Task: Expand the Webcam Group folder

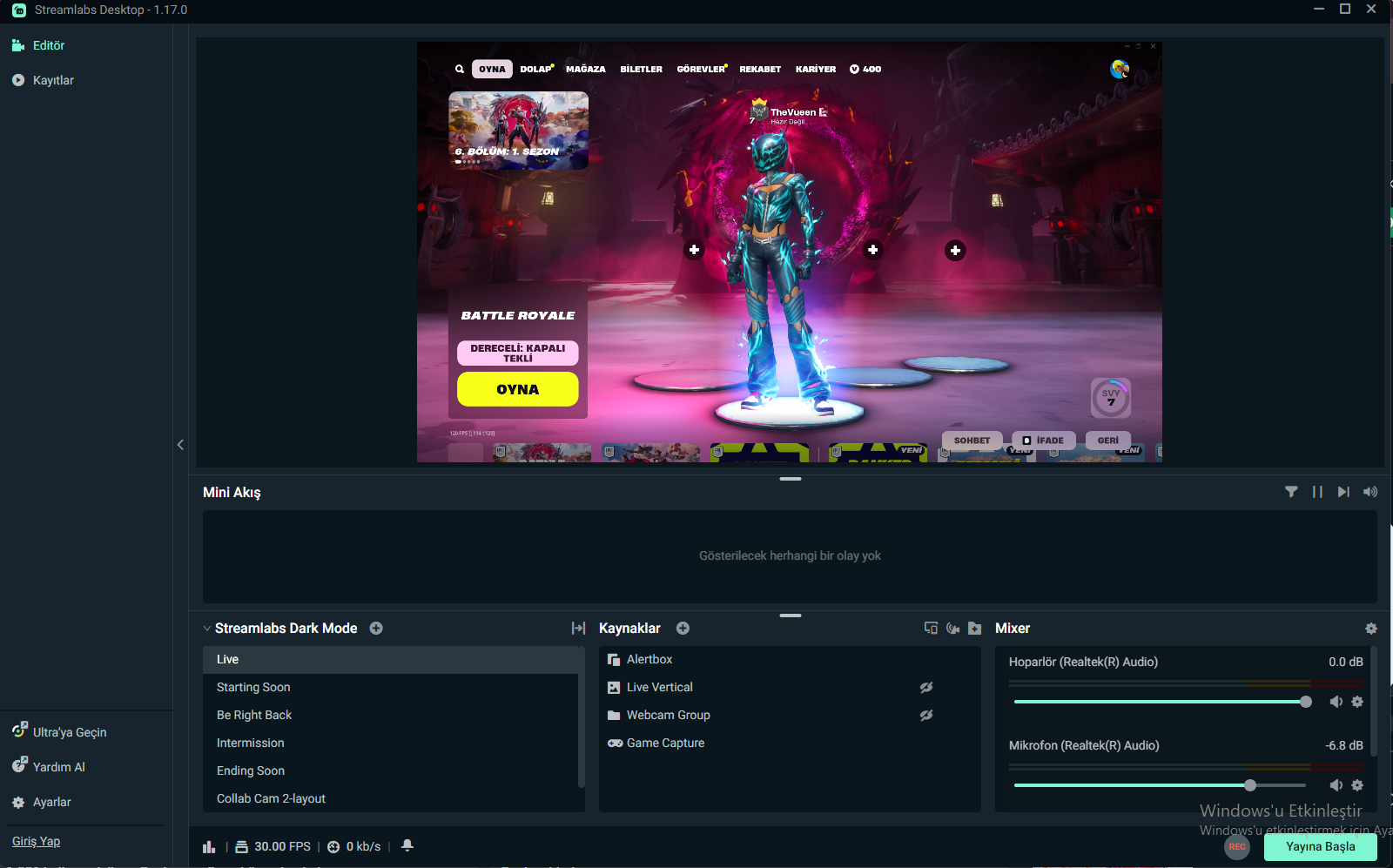Action: point(614,716)
